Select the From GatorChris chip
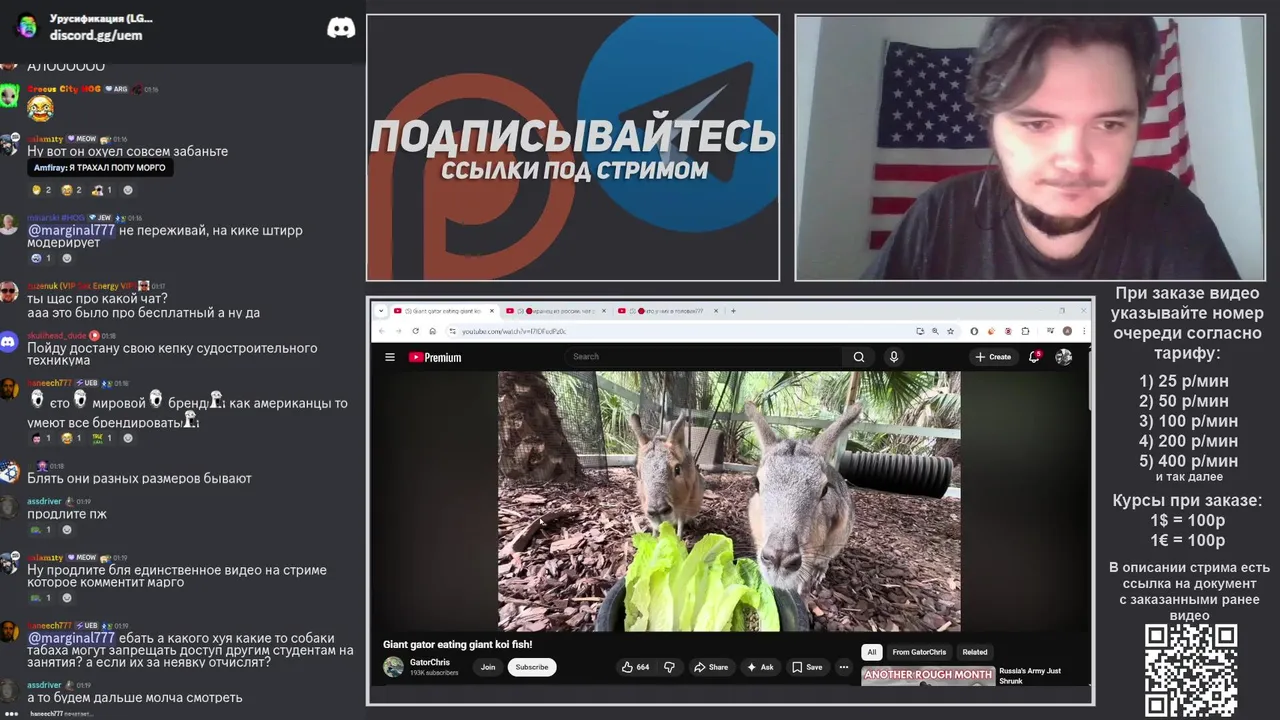The image size is (1280, 720). point(919,652)
